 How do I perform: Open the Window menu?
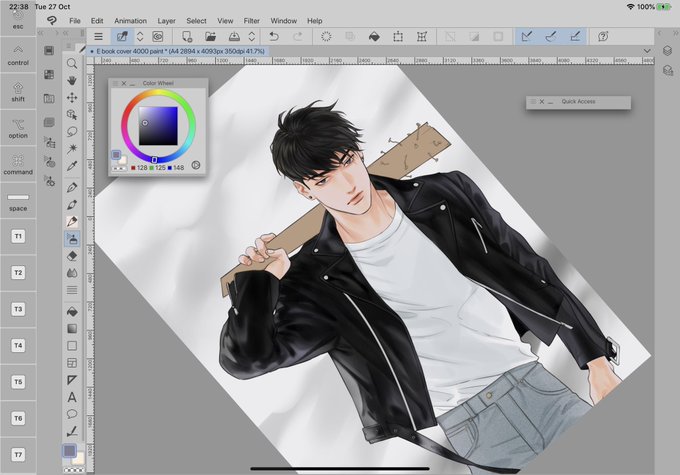(284, 21)
